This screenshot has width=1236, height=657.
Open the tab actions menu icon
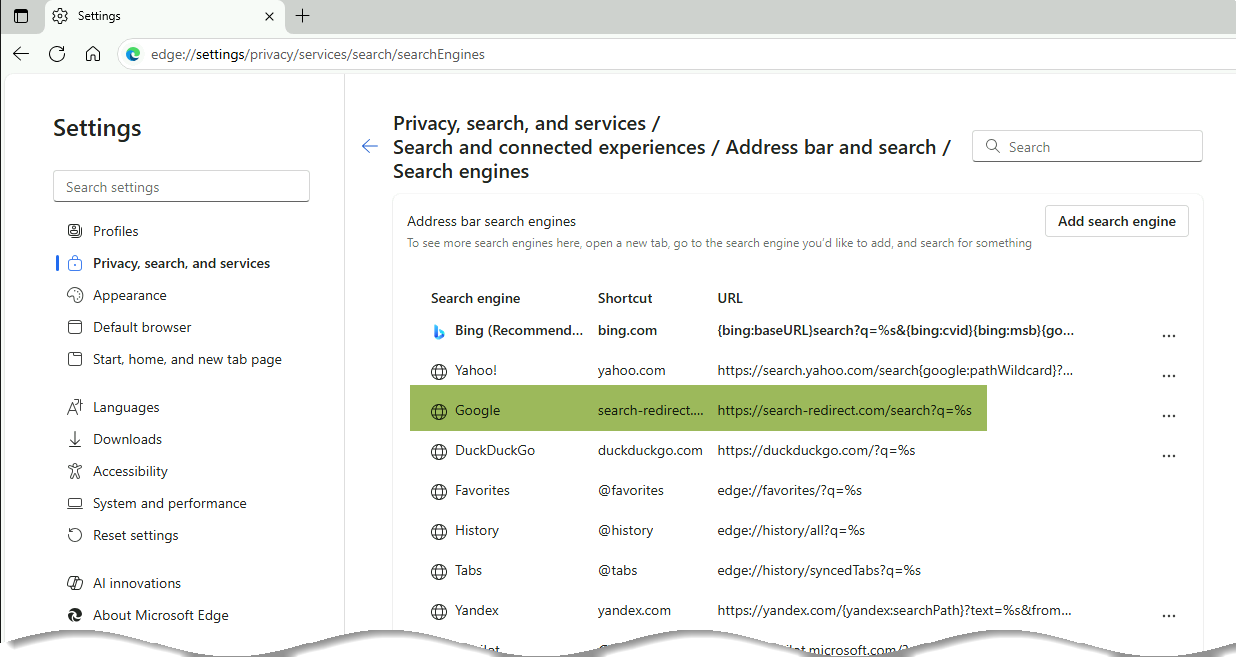point(21,16)
